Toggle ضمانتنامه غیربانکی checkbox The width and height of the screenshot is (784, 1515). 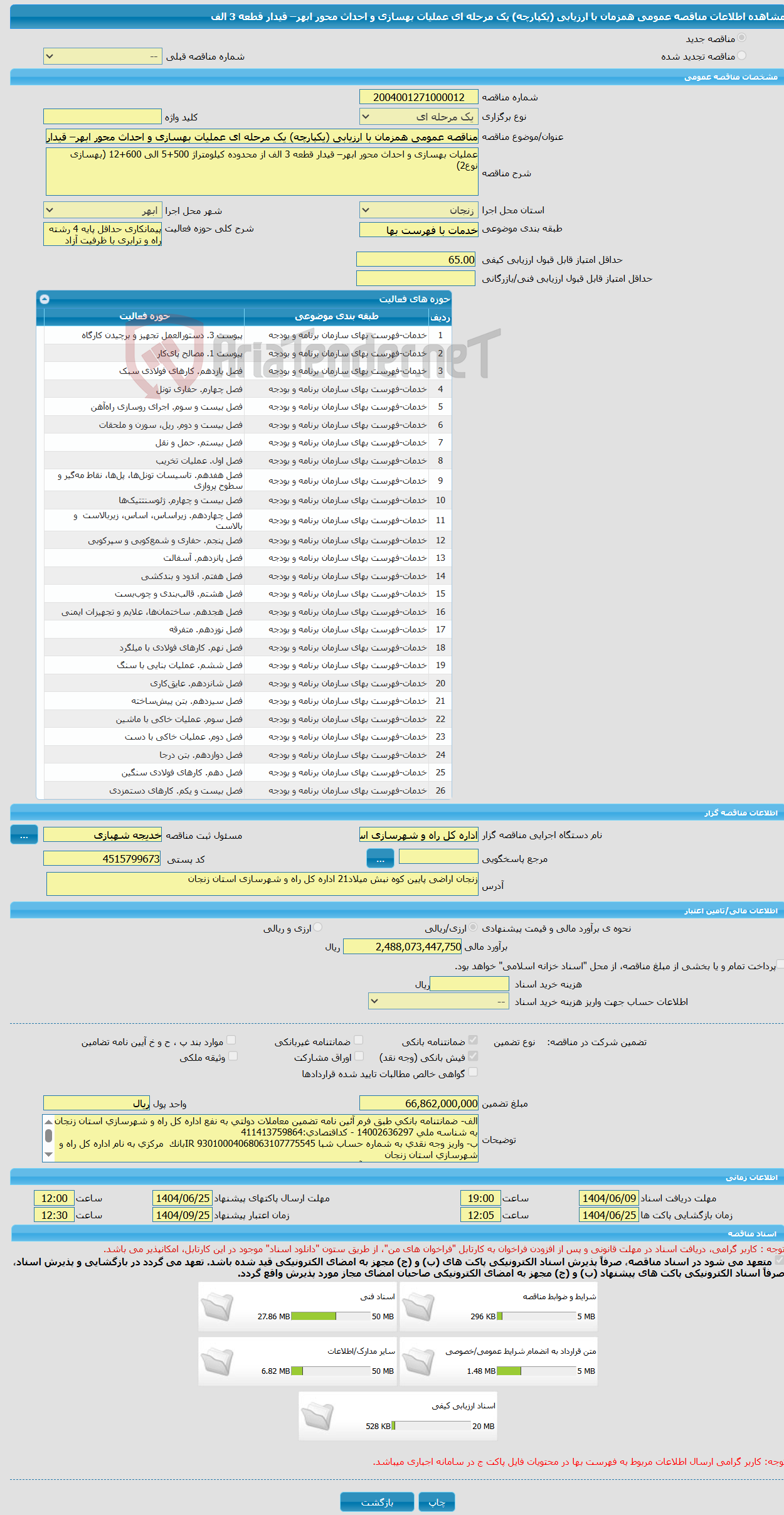[x=359, y=1040]
